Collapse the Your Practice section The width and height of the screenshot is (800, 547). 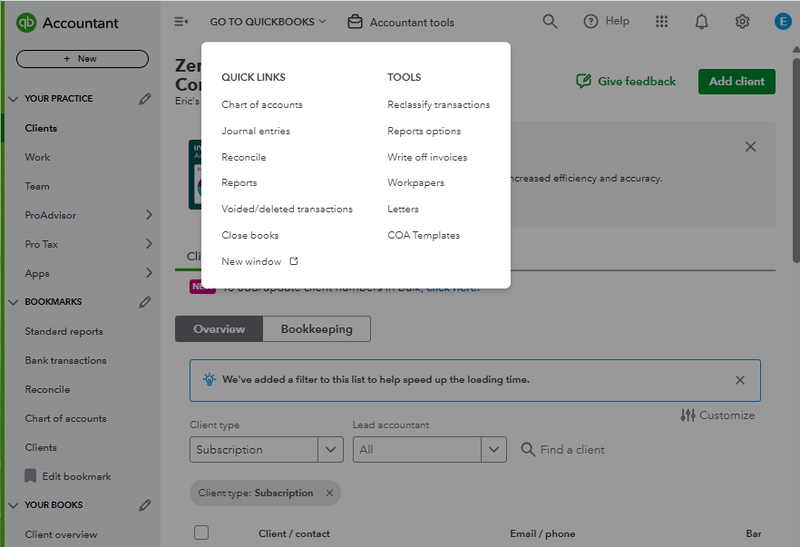pos(13,98)
